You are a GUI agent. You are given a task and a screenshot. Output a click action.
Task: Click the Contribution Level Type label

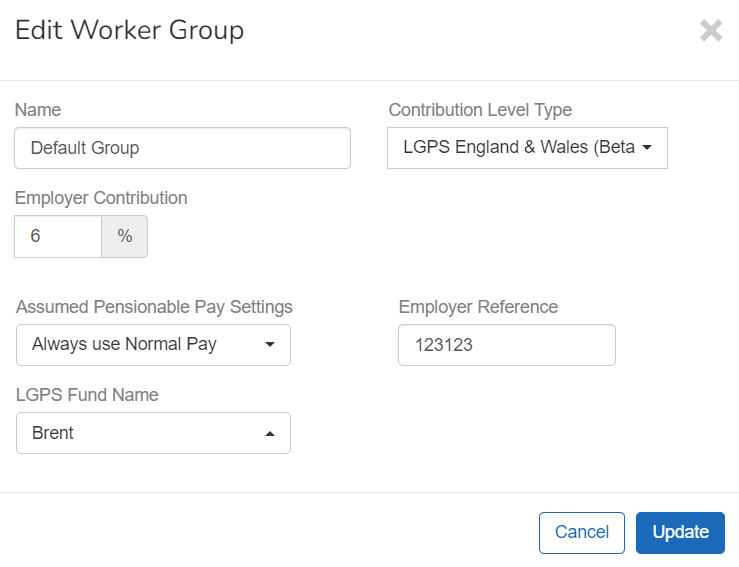click(x=480, y=110)
